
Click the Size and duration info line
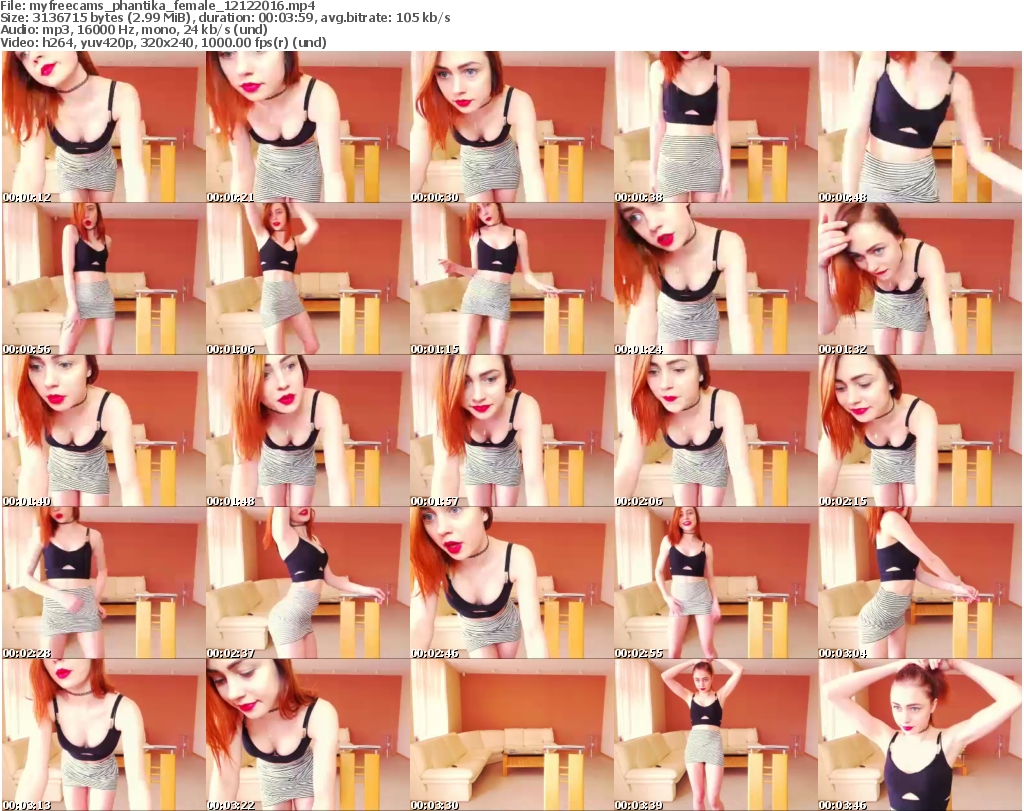point(225,18)
